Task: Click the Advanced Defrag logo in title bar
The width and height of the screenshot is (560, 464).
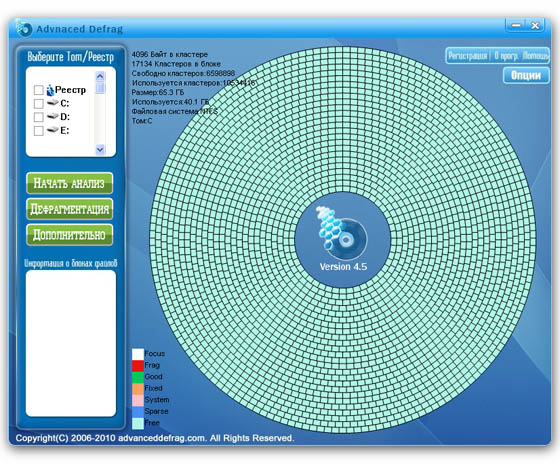Action: (24, 28)
